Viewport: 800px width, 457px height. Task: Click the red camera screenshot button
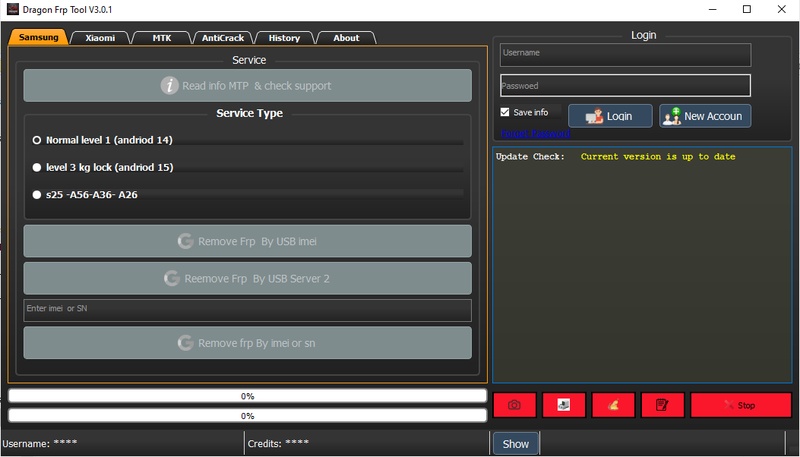pyautogui.click(x=514, y=405)
